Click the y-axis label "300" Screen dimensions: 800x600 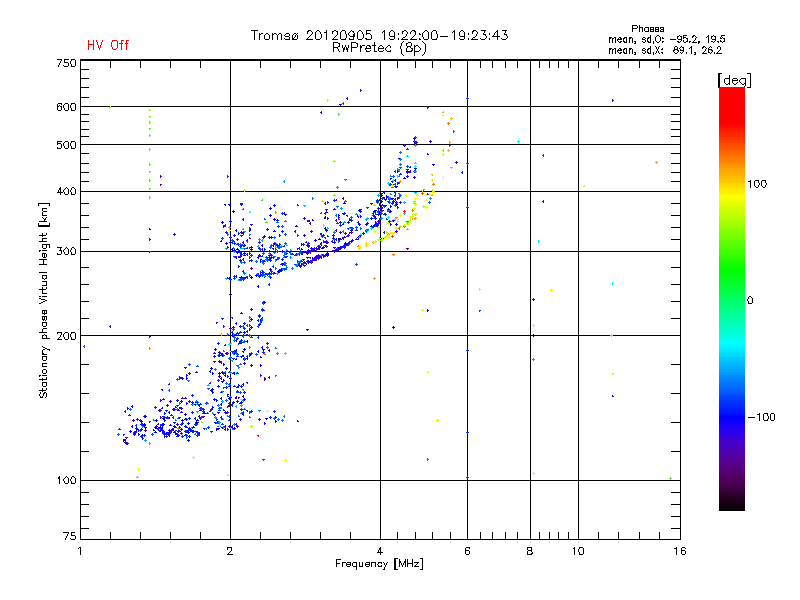(x=66, y=252)
